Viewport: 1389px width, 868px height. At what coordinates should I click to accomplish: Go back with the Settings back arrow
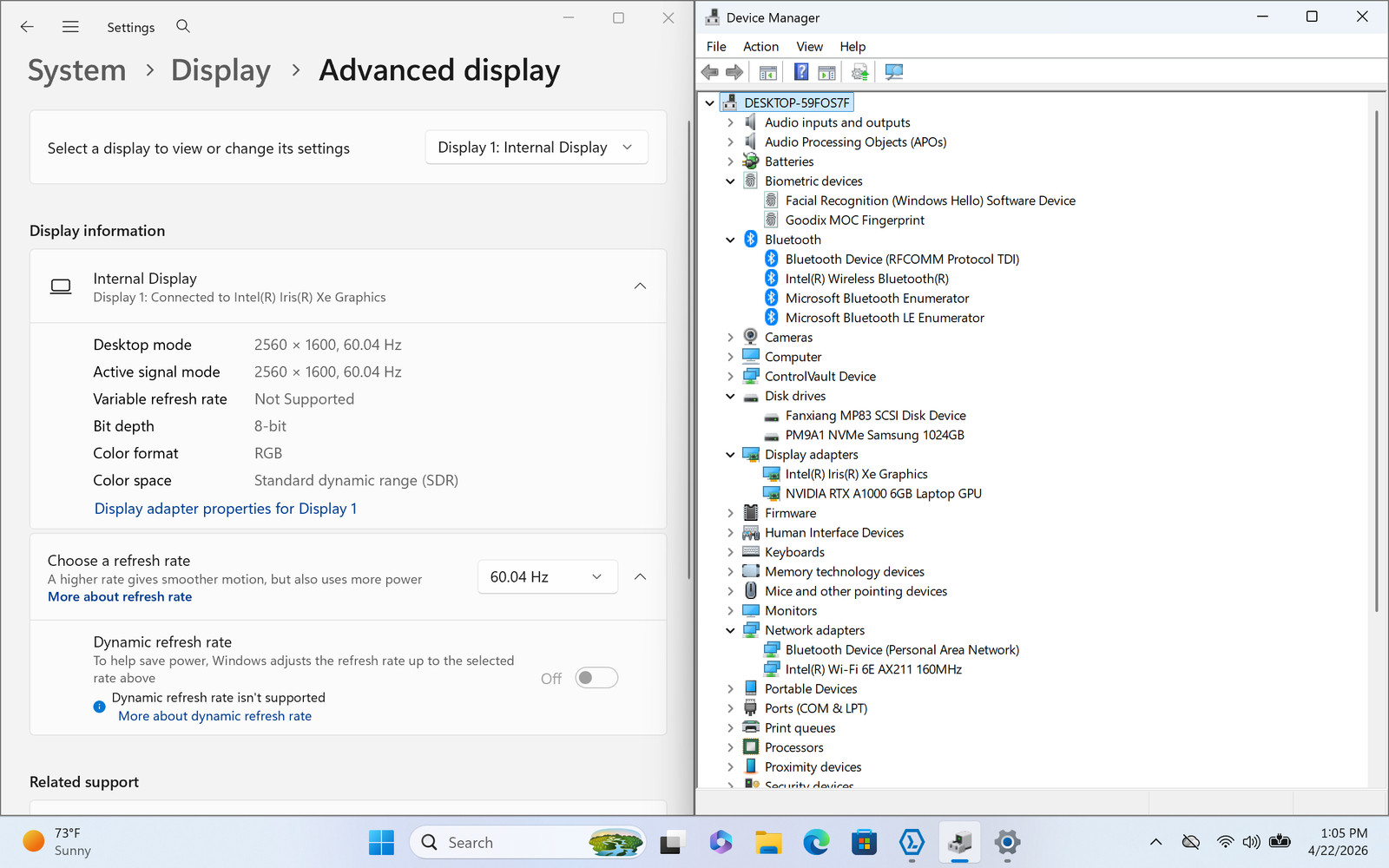[27, 27]
